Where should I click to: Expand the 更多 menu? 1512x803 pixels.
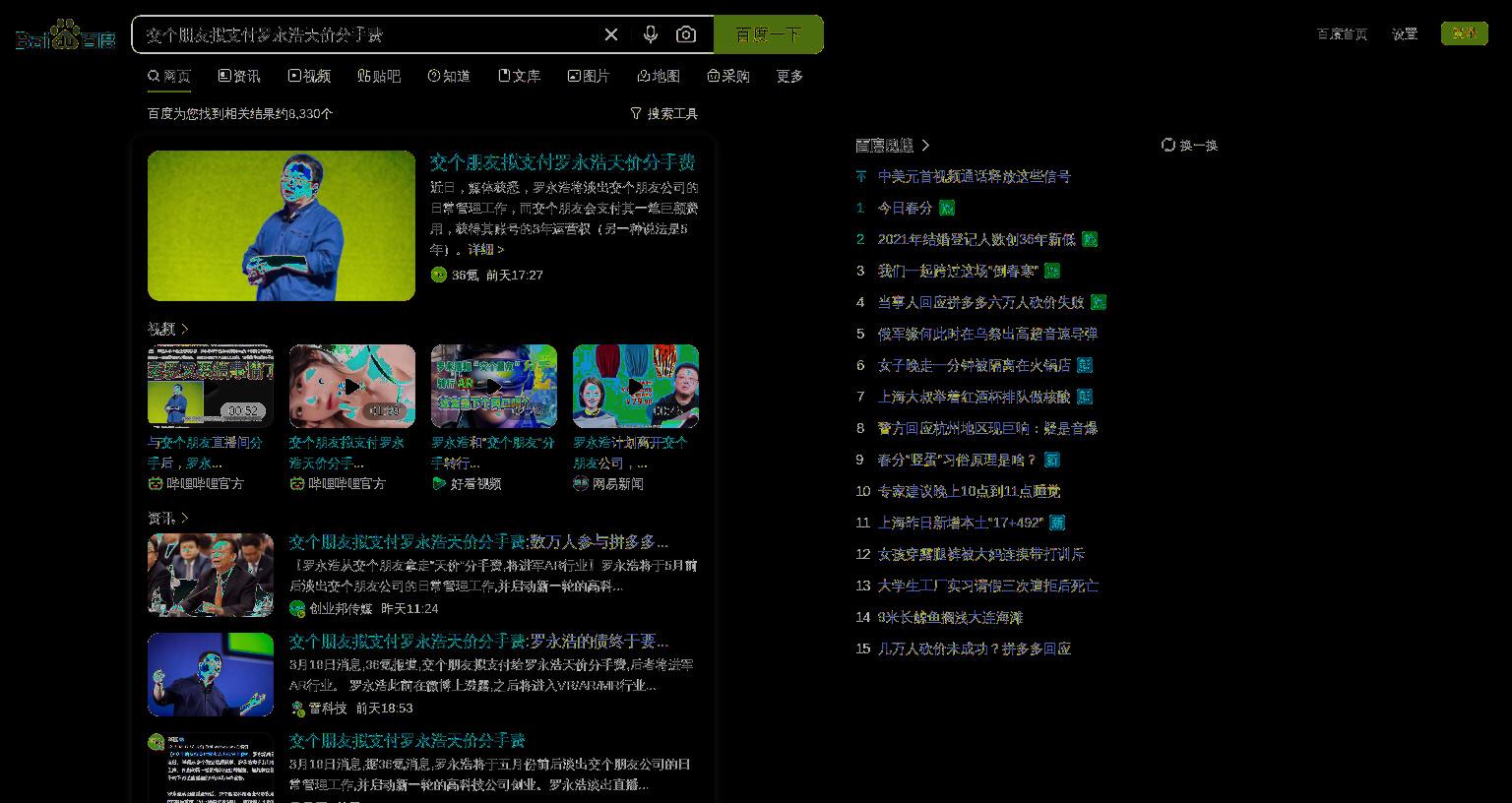(789, 76)
